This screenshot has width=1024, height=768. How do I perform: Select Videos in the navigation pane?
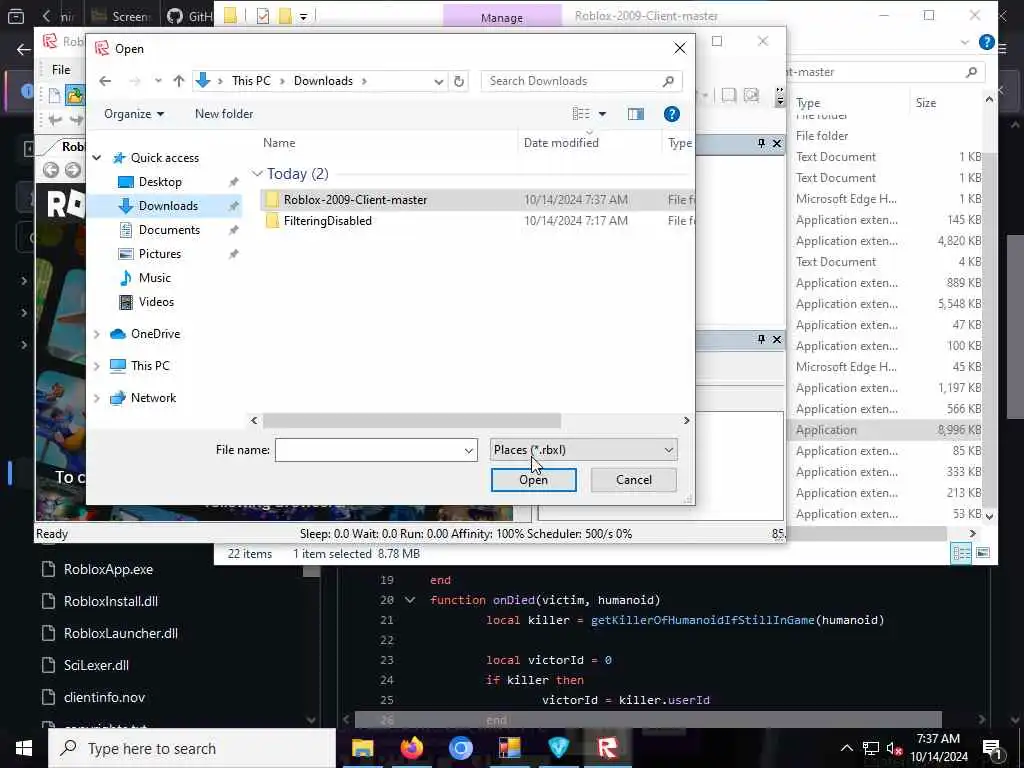[x=156, y=302]
